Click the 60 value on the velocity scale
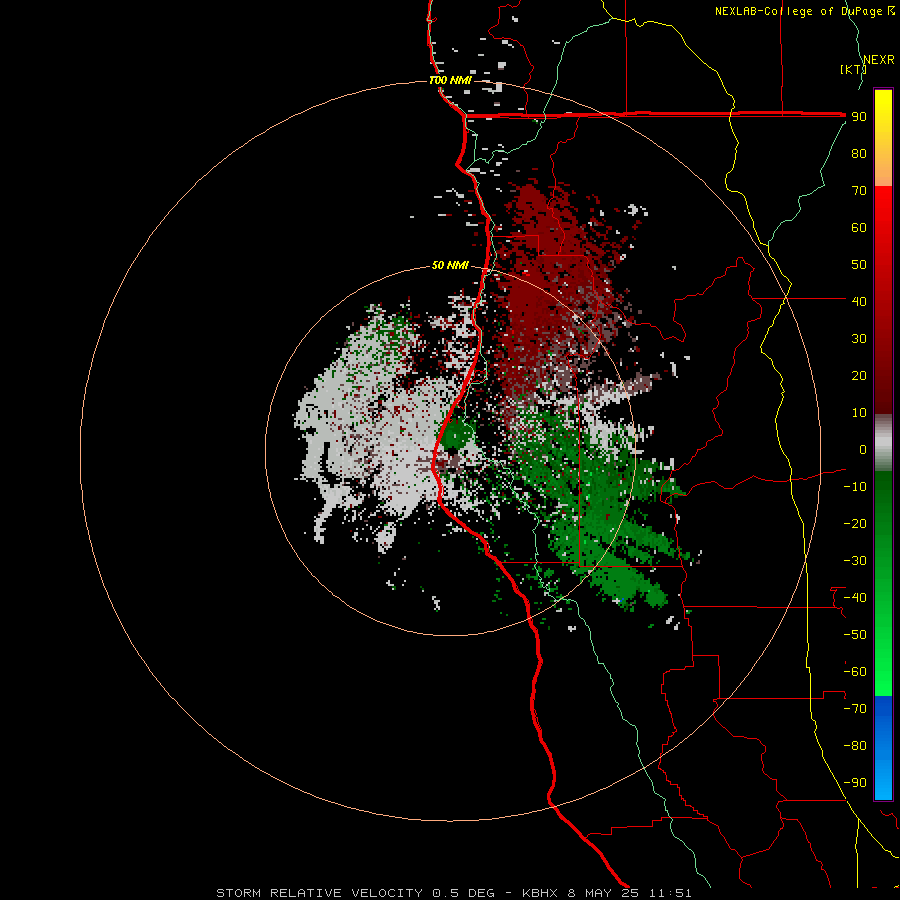The height and width of the screenshot is (900, 900). 859,228
